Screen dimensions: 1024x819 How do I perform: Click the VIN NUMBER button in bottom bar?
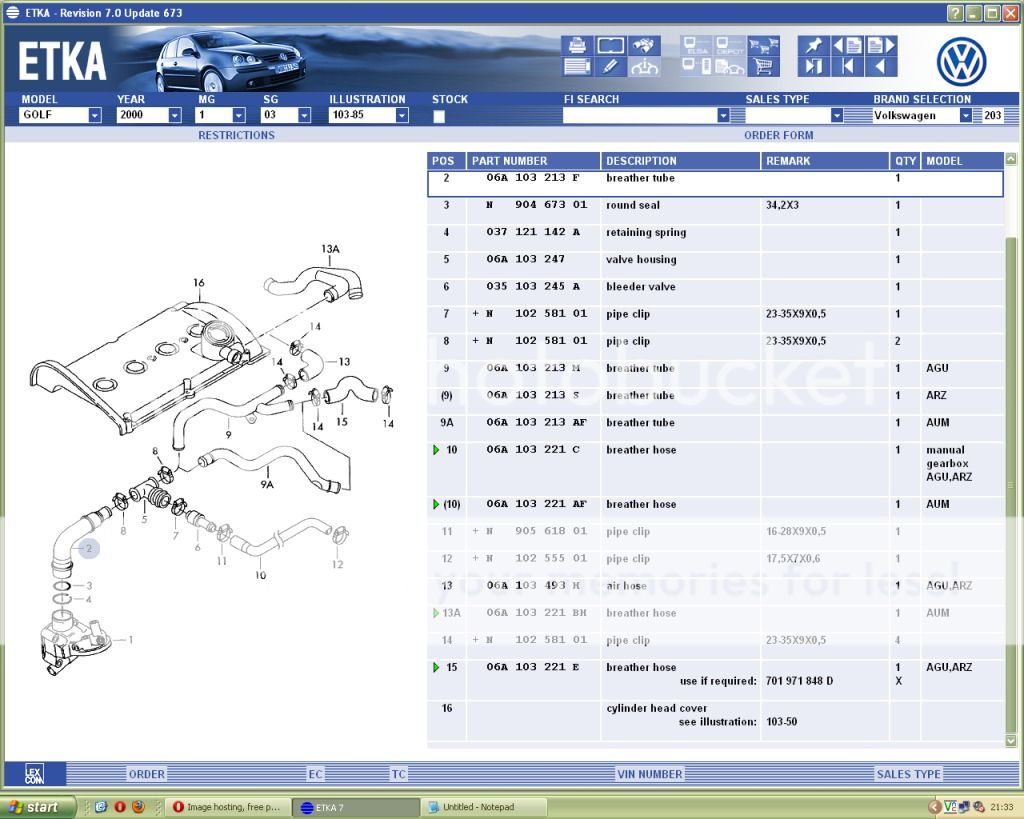click(649, 774)
